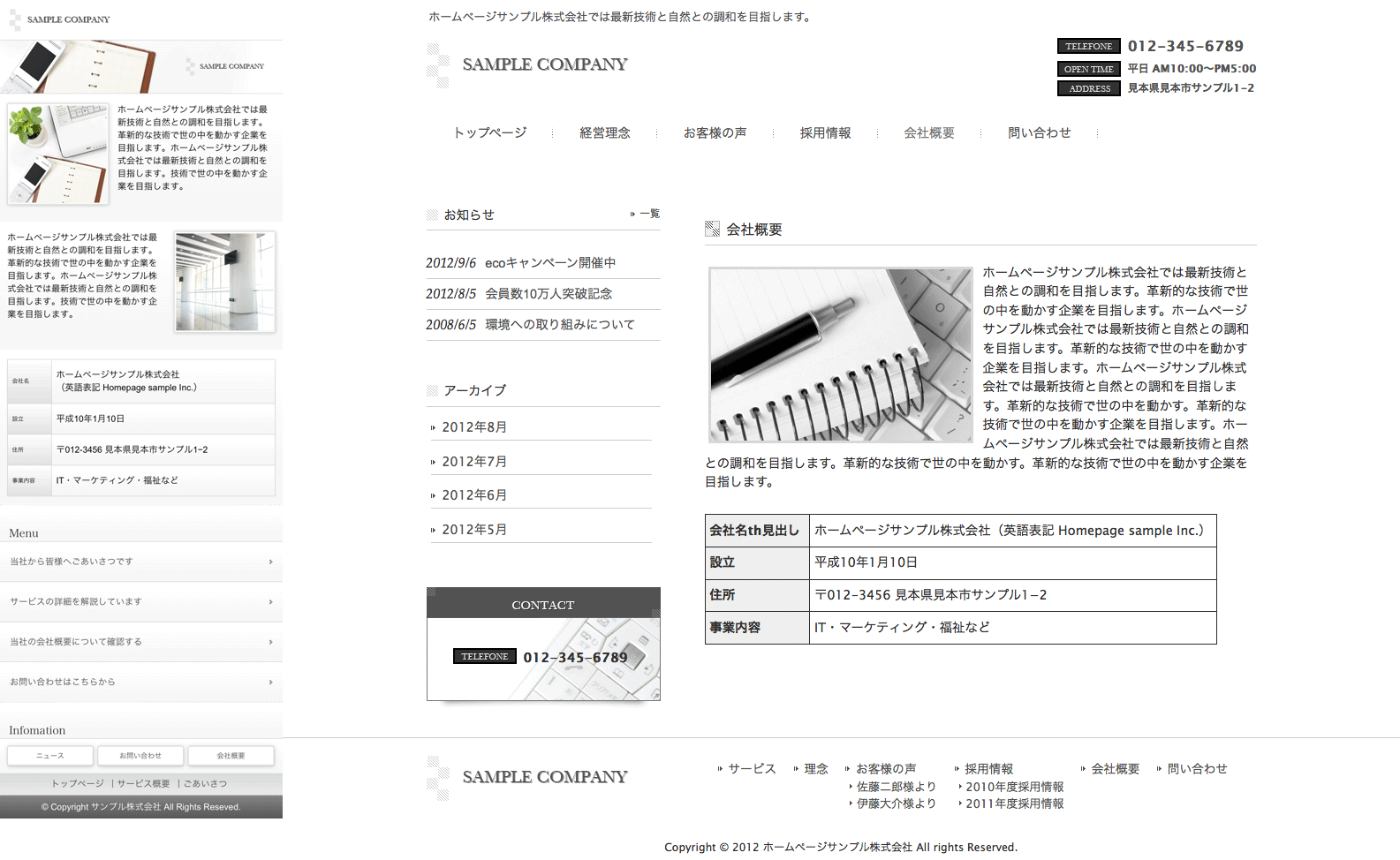1400x860 pixels.
Task: Click the CONTACT telephone banner
Action: pyautogui.click(x=543, y=656)
